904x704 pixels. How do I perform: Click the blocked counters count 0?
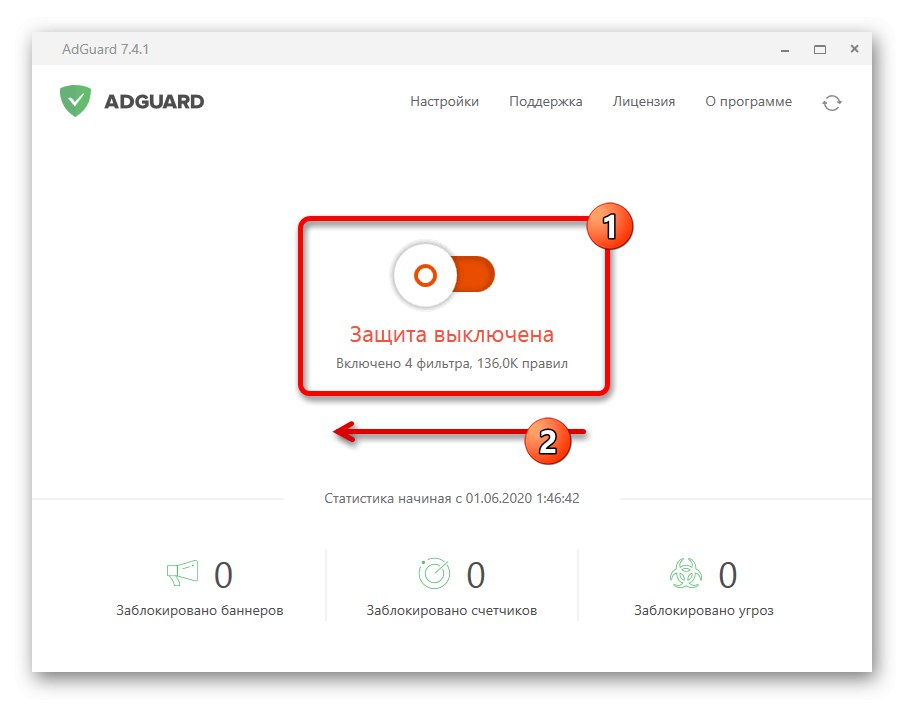coord(475,575)
